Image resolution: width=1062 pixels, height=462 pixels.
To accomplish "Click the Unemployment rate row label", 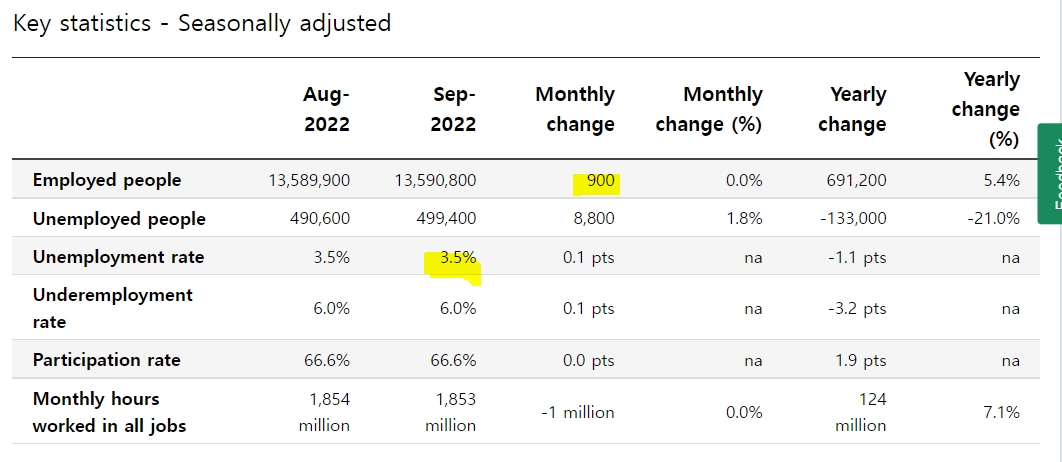I will [119, 257].
